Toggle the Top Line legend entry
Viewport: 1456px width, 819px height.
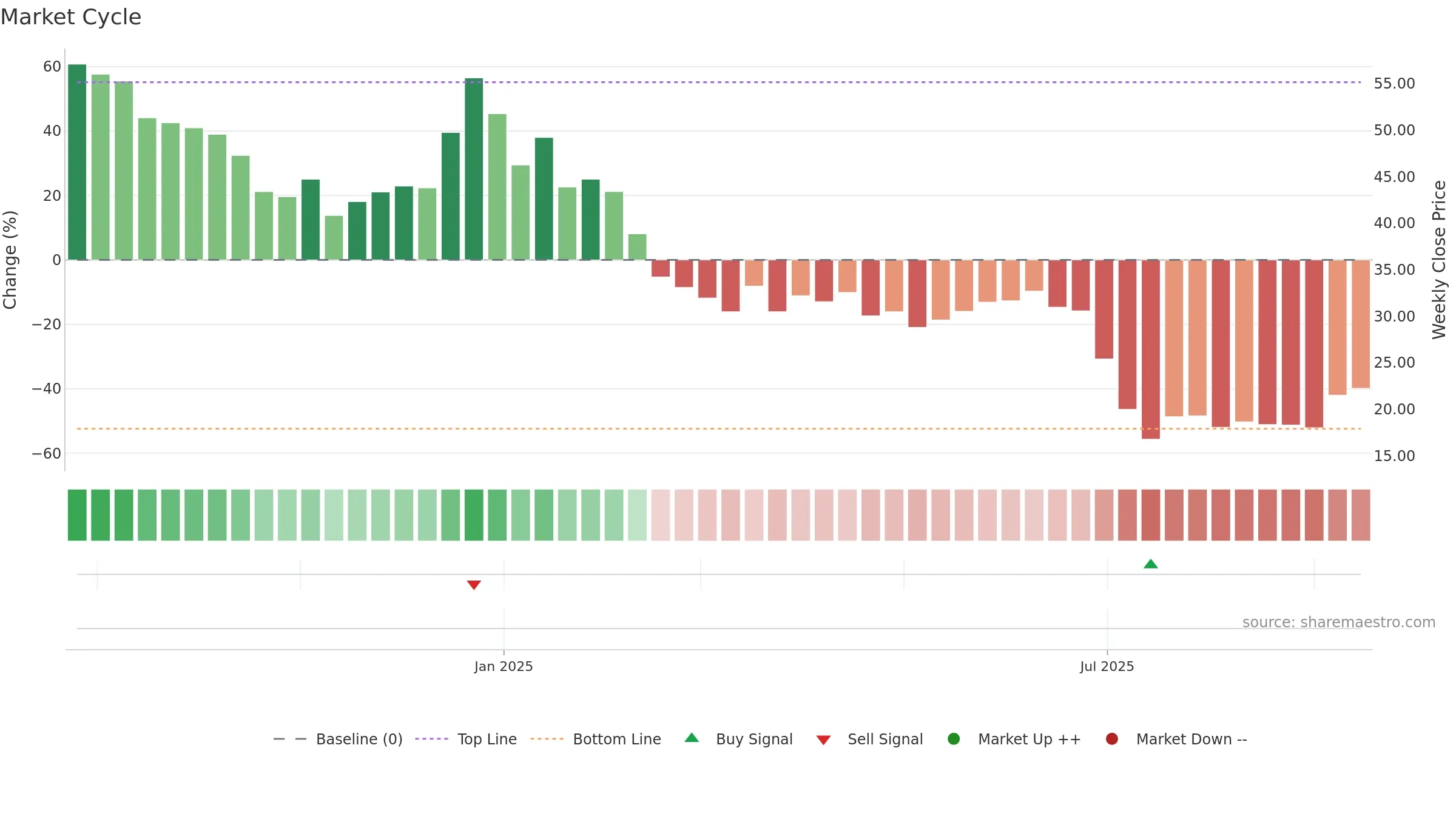tap(466, 739)
